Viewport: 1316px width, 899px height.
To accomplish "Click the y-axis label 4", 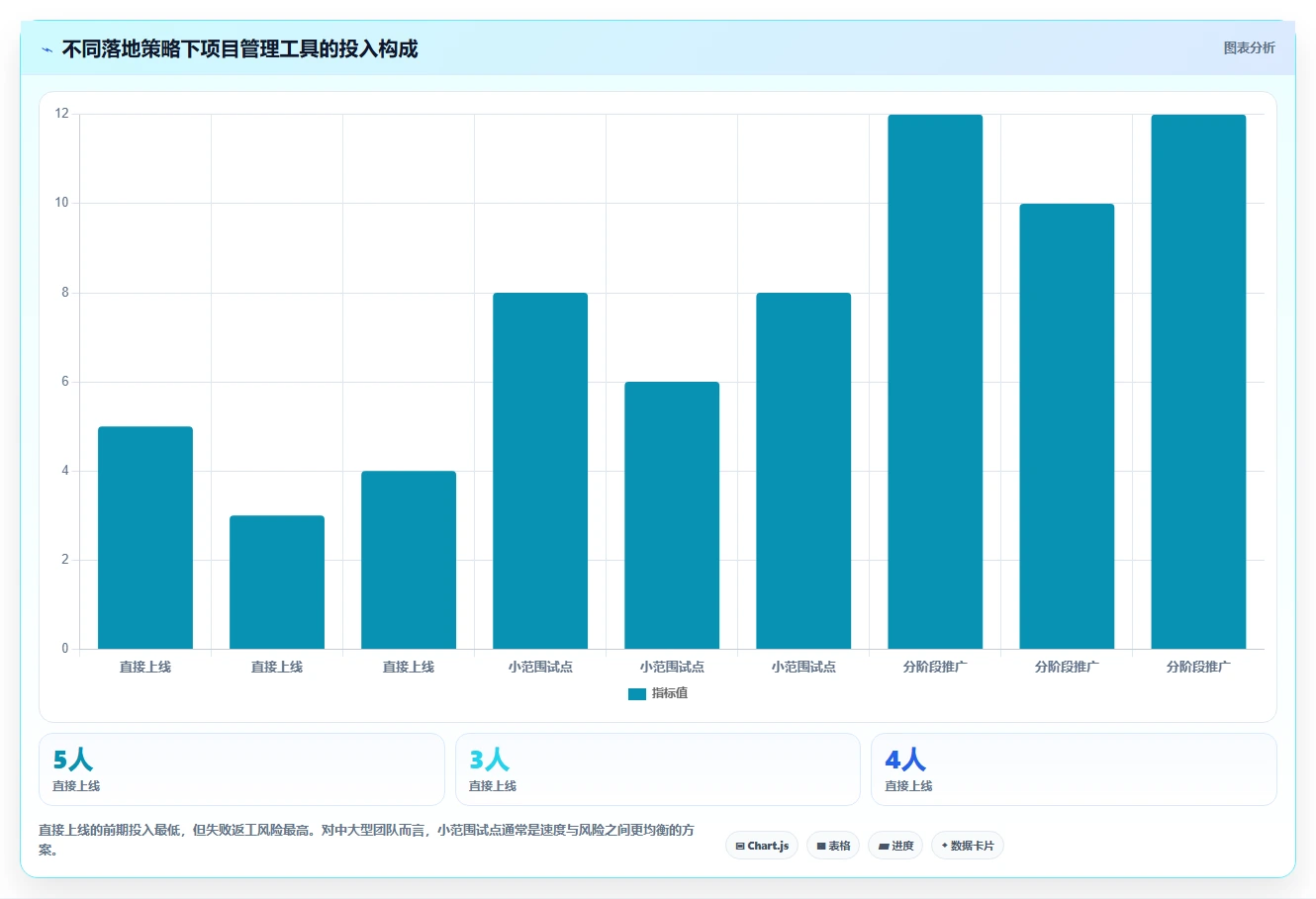I will point(65,471).
